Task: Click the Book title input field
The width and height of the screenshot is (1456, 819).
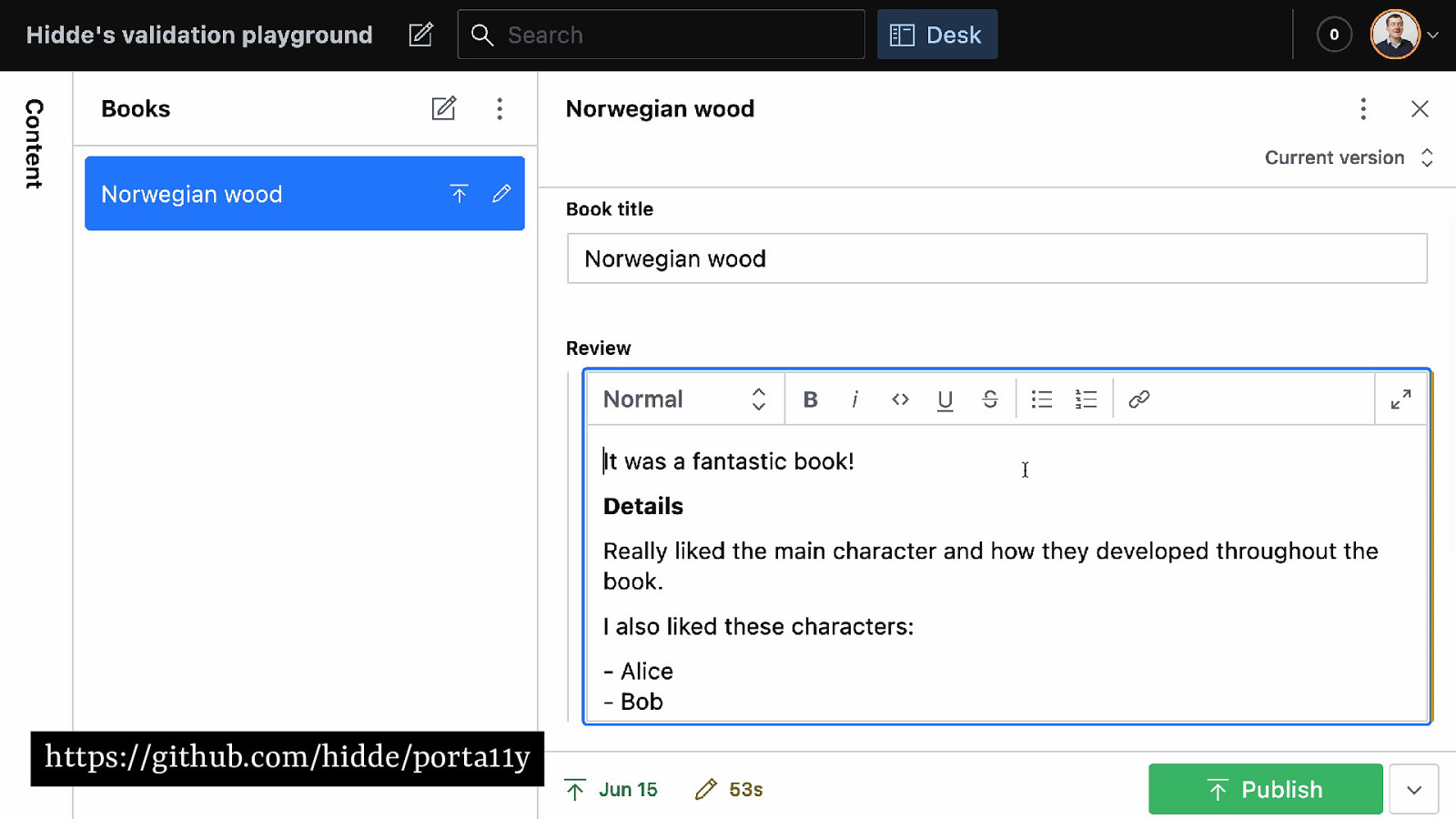Action: pyautogui.click(x=996, y=258)
